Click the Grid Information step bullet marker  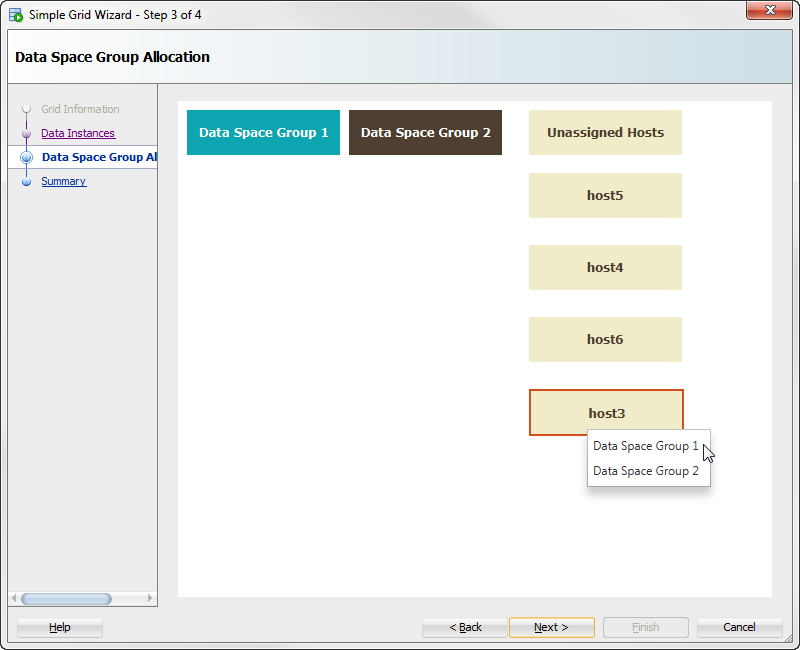coord(27,109)
